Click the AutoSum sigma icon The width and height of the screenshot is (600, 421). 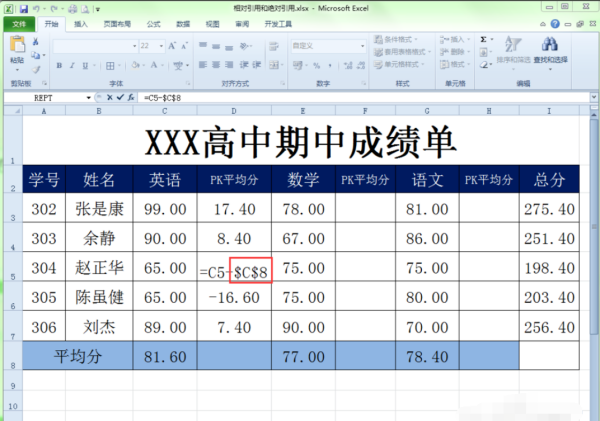tap(484, 39)
